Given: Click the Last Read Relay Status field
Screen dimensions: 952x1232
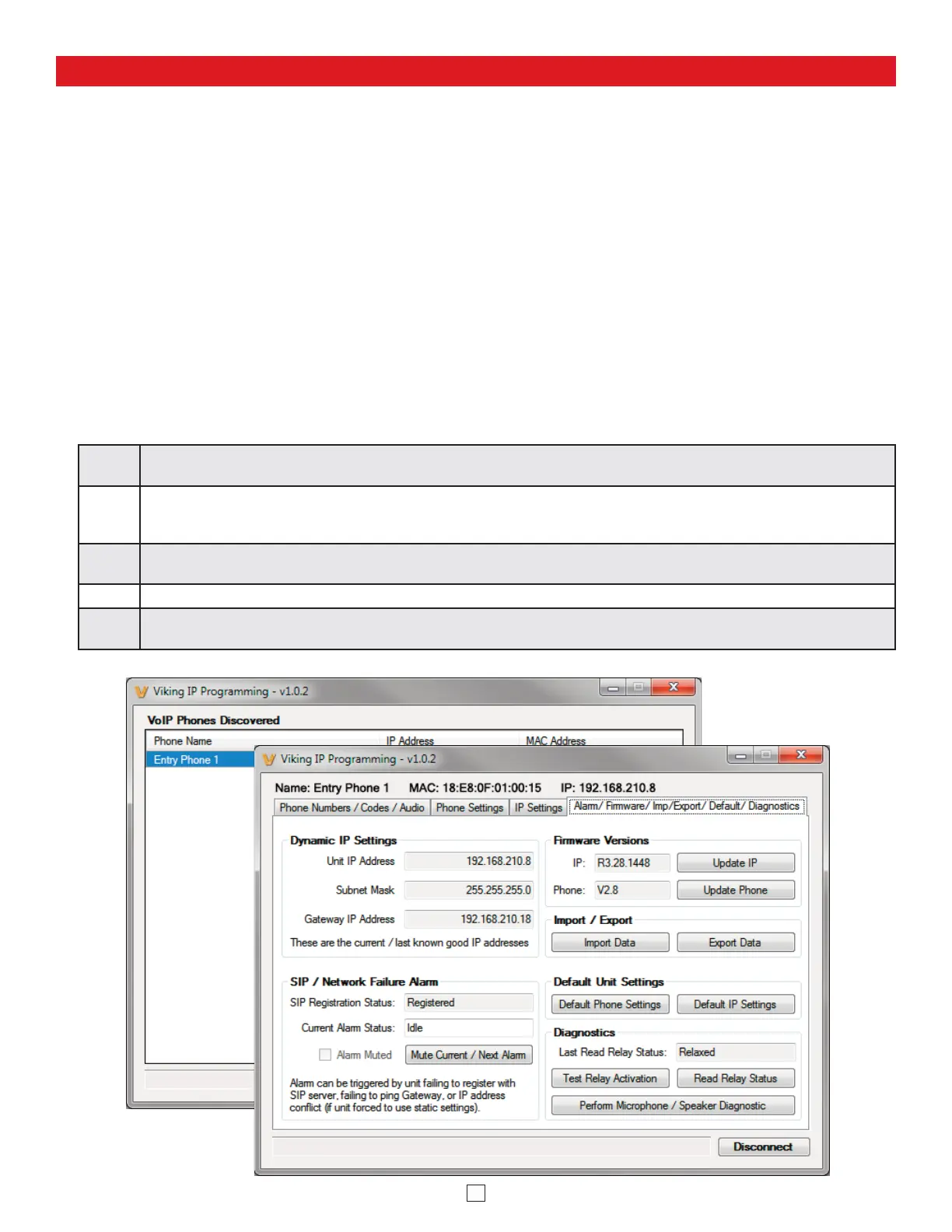Looking at the screenshot, I should coord(736,1052).
